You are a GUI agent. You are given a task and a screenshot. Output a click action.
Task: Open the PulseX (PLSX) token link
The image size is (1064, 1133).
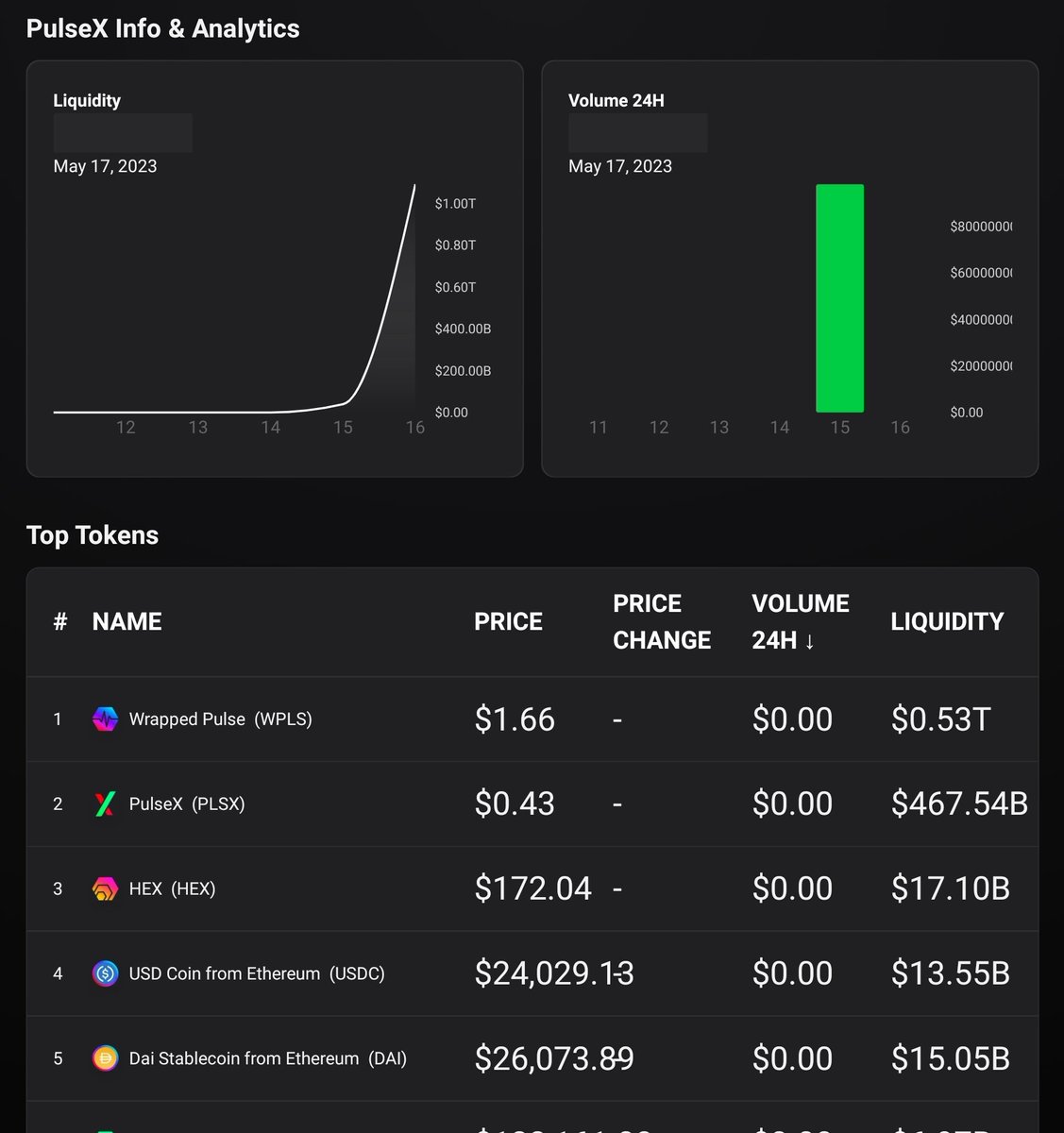coord(187,804)
